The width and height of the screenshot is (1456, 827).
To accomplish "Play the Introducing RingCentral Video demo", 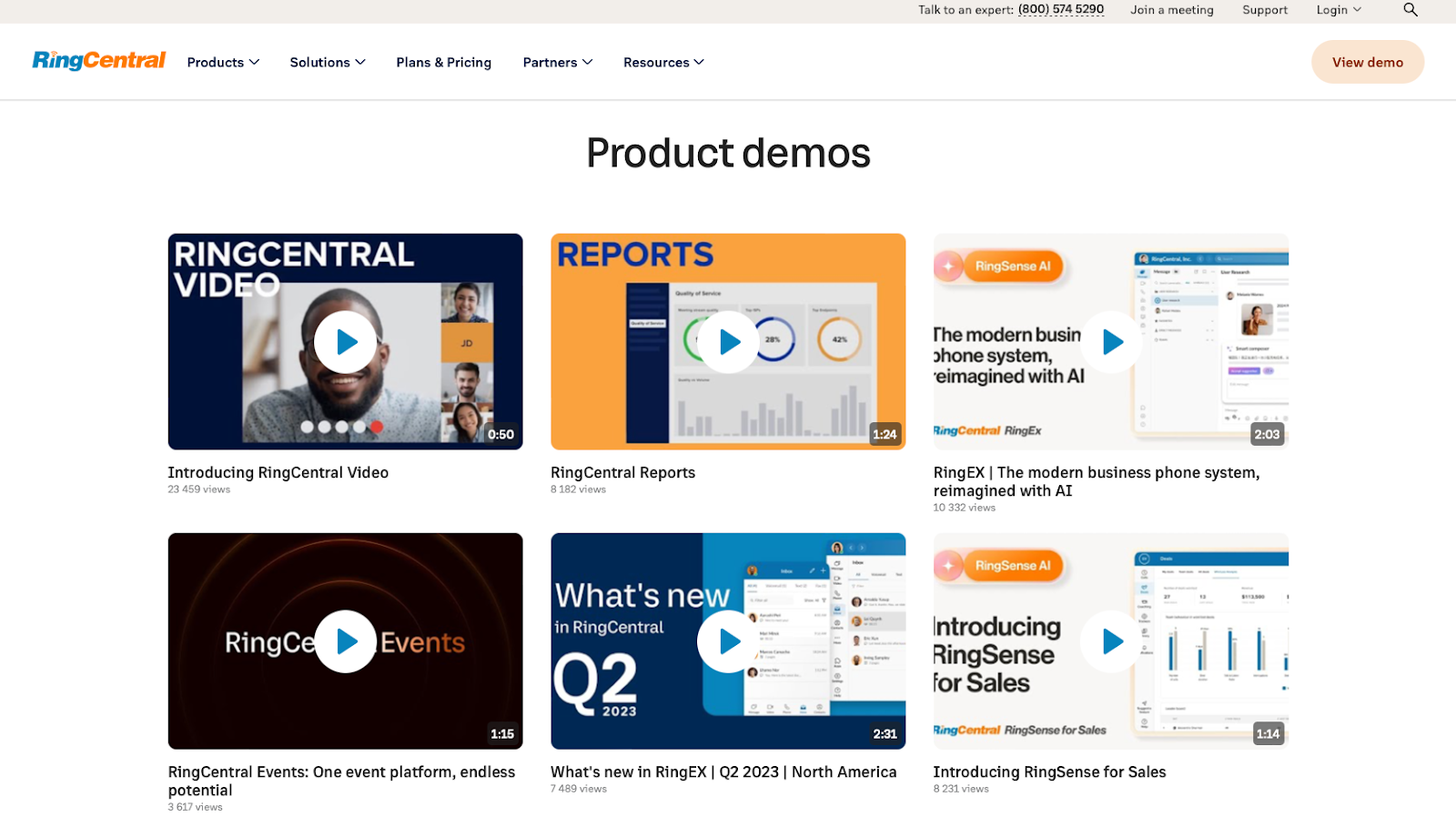I will [345, 342].
